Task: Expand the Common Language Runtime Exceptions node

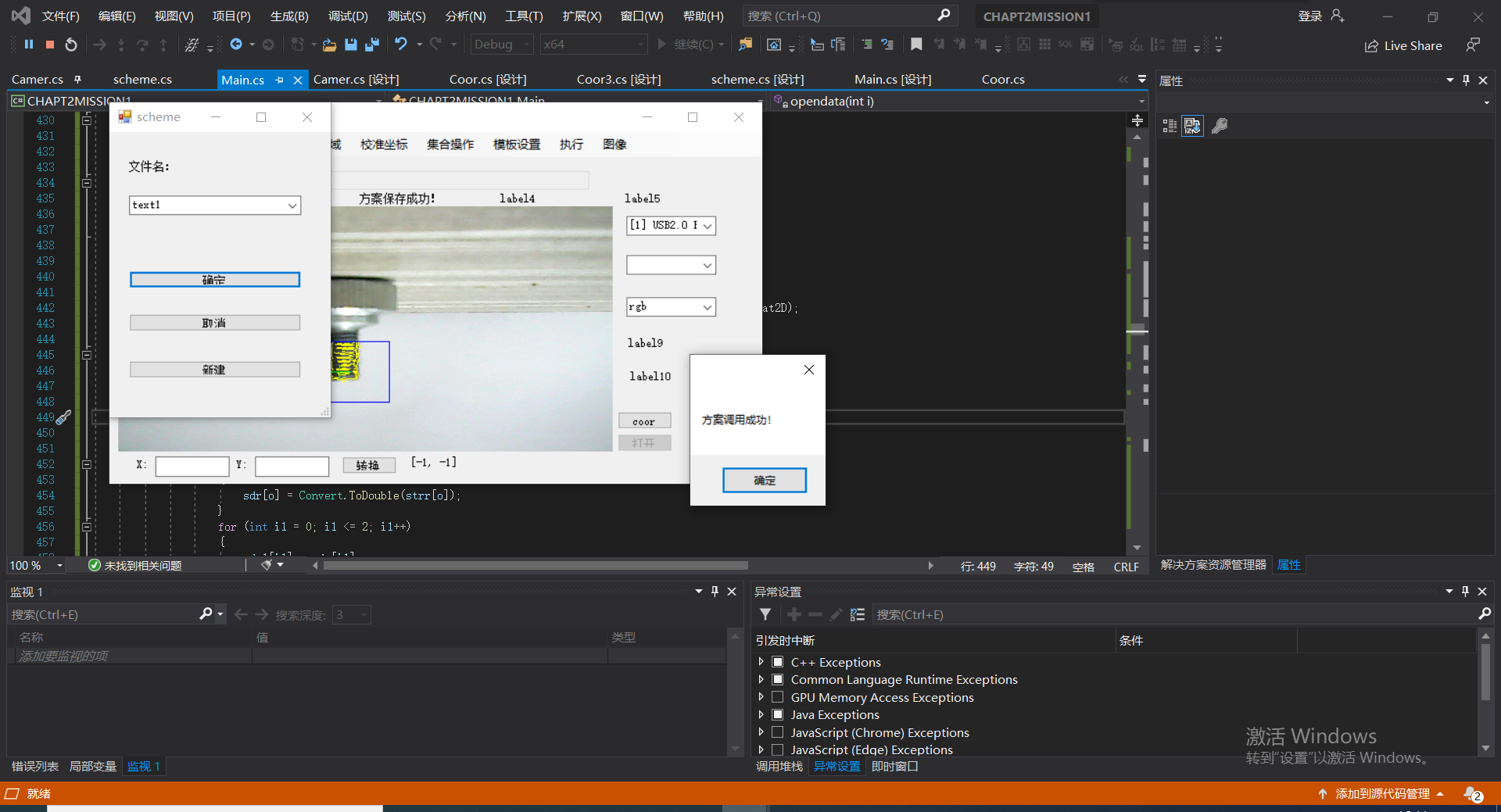Action: [x=761, y=679]
